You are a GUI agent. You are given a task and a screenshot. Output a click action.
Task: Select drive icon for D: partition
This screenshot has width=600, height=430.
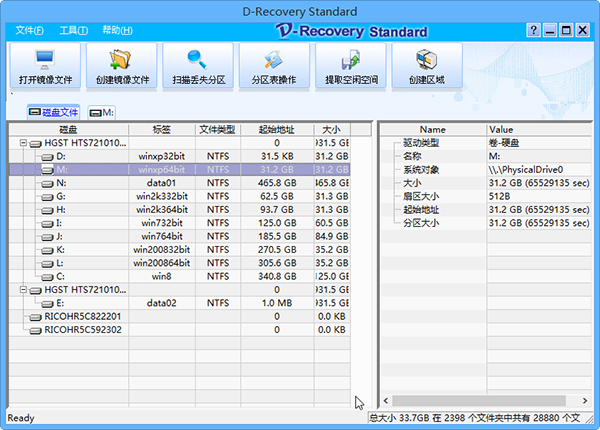(x=47, y=157)
